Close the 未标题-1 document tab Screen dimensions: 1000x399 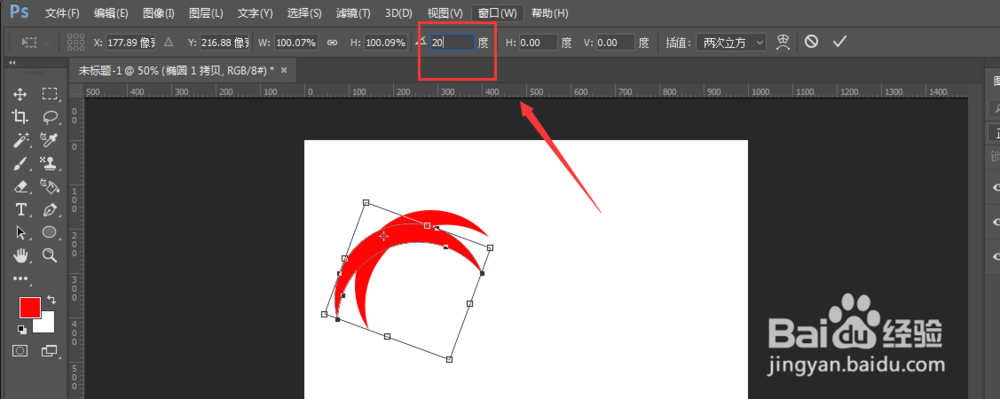coord(284,70)
